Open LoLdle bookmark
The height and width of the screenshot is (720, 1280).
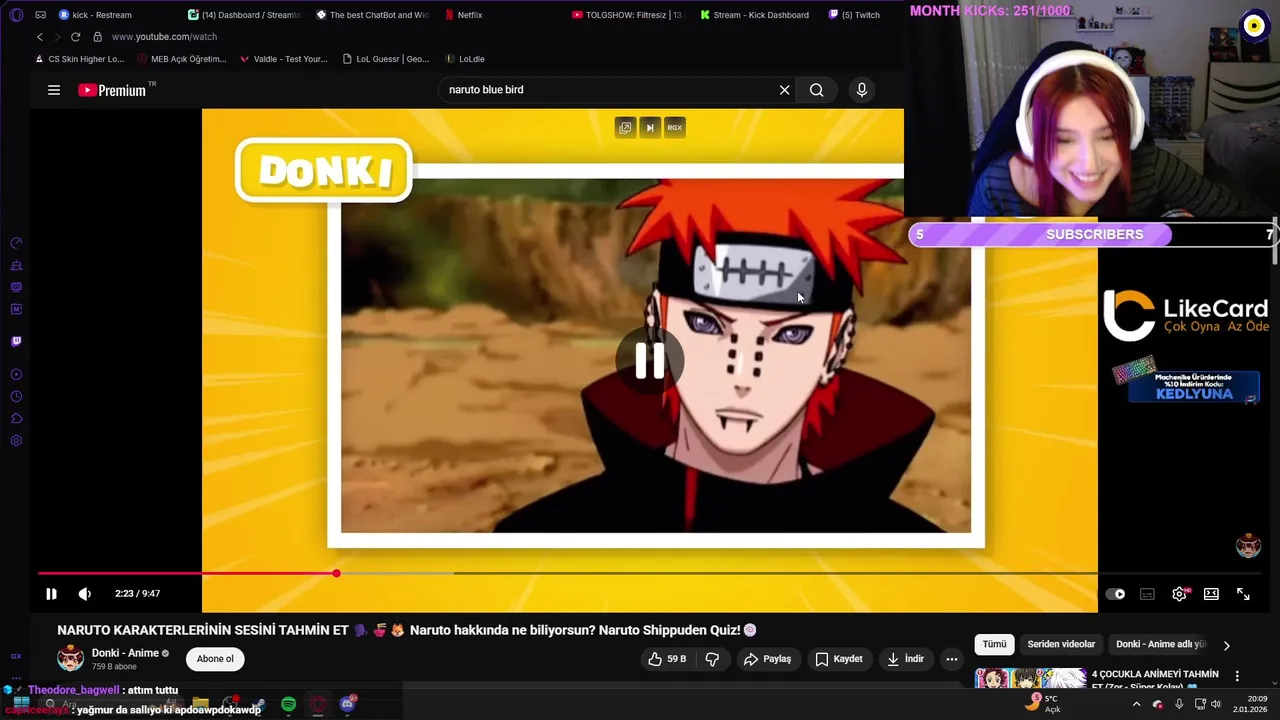(x=465, y=59)
